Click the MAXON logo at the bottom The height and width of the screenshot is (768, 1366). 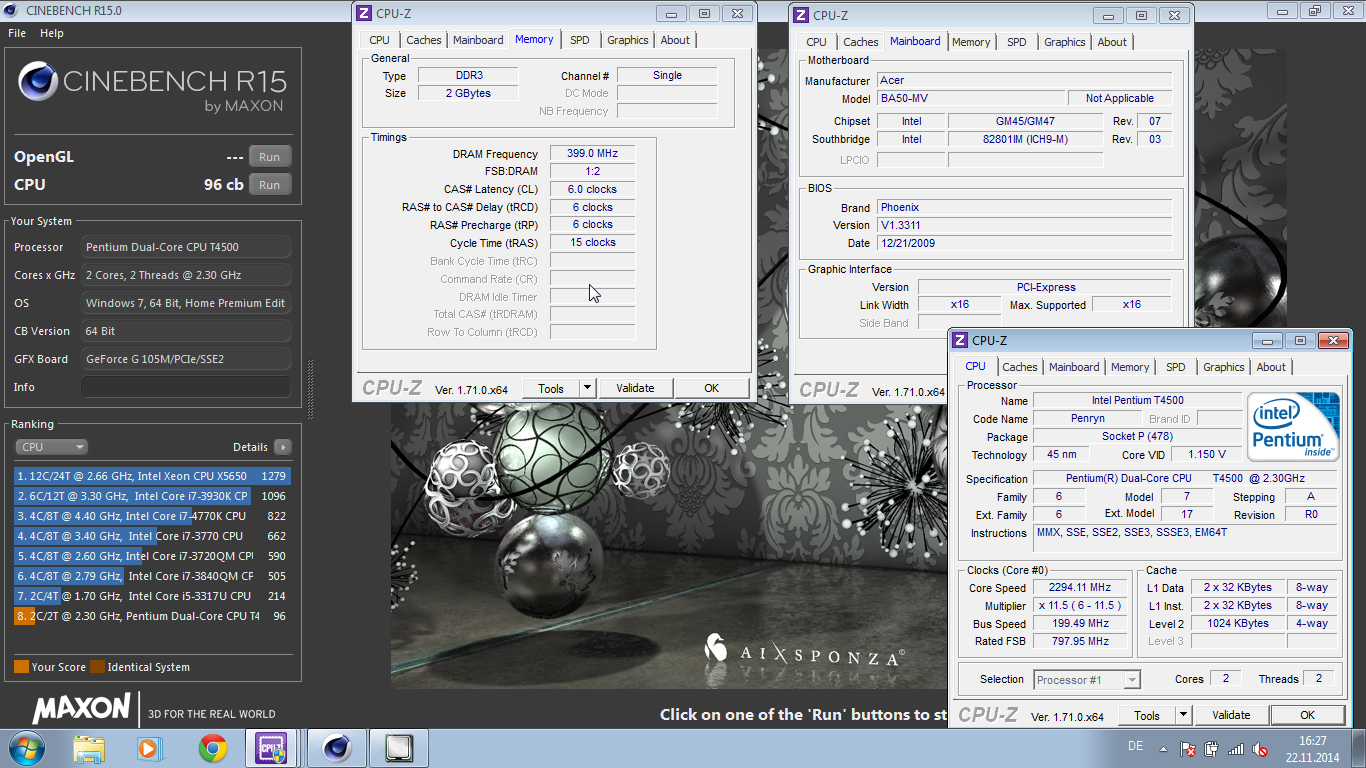(x=82, y=709)
